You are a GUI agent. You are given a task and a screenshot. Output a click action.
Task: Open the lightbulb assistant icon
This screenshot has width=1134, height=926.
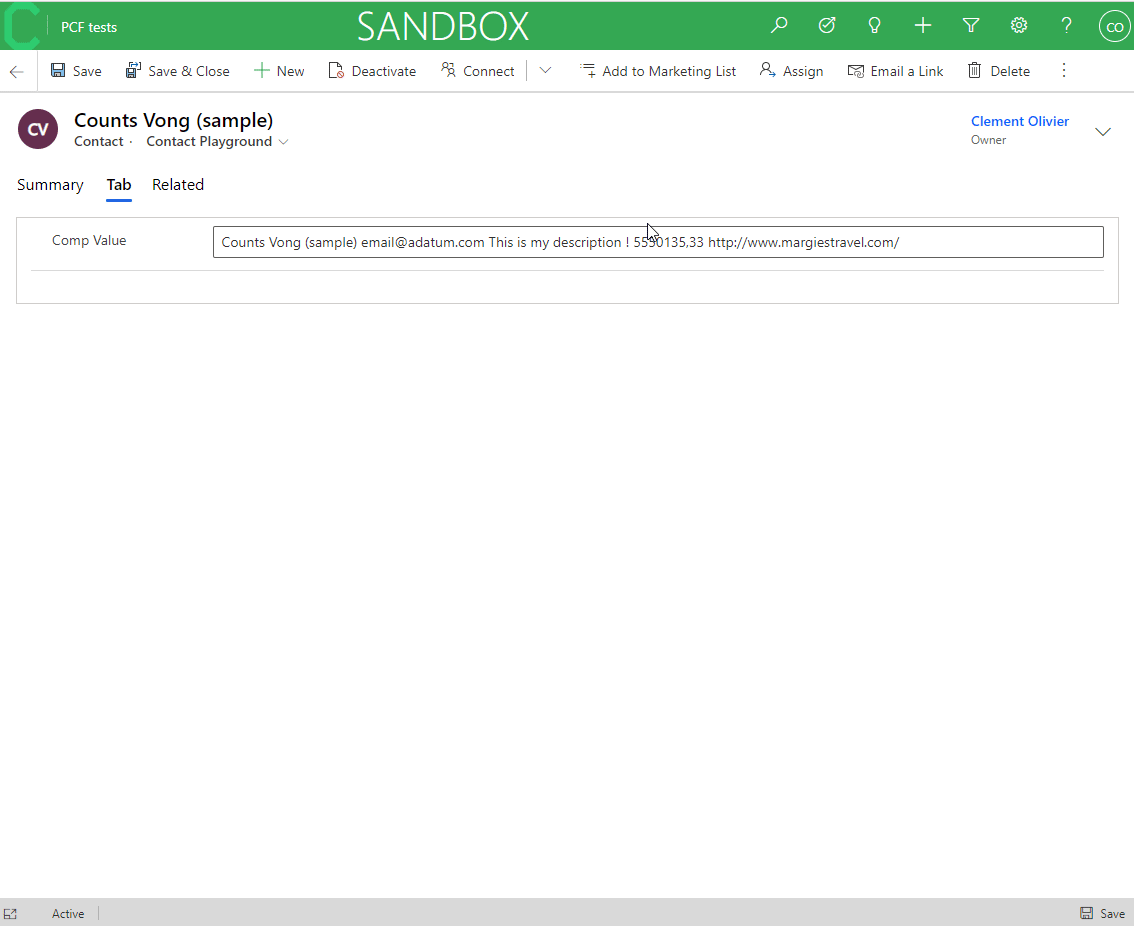point(874,26)
